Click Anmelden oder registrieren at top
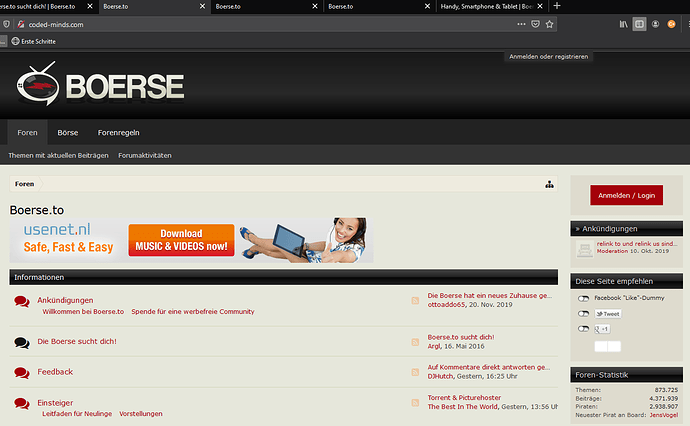This screenshot has width=690, height=426. point(548,56)
